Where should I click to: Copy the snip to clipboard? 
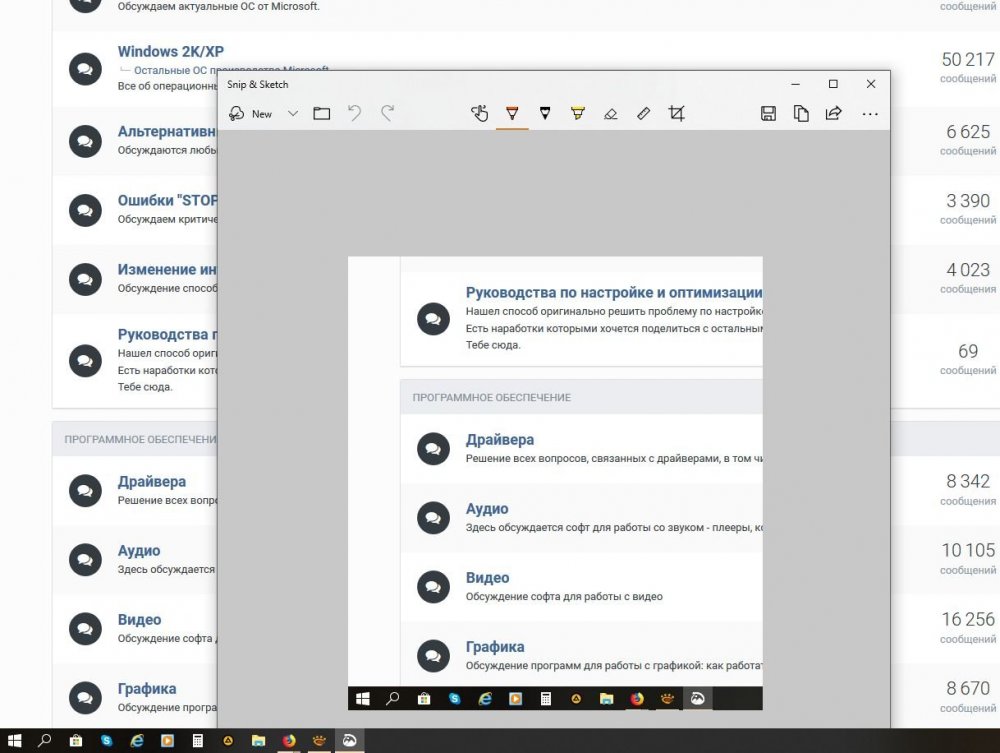coord(801,114)
